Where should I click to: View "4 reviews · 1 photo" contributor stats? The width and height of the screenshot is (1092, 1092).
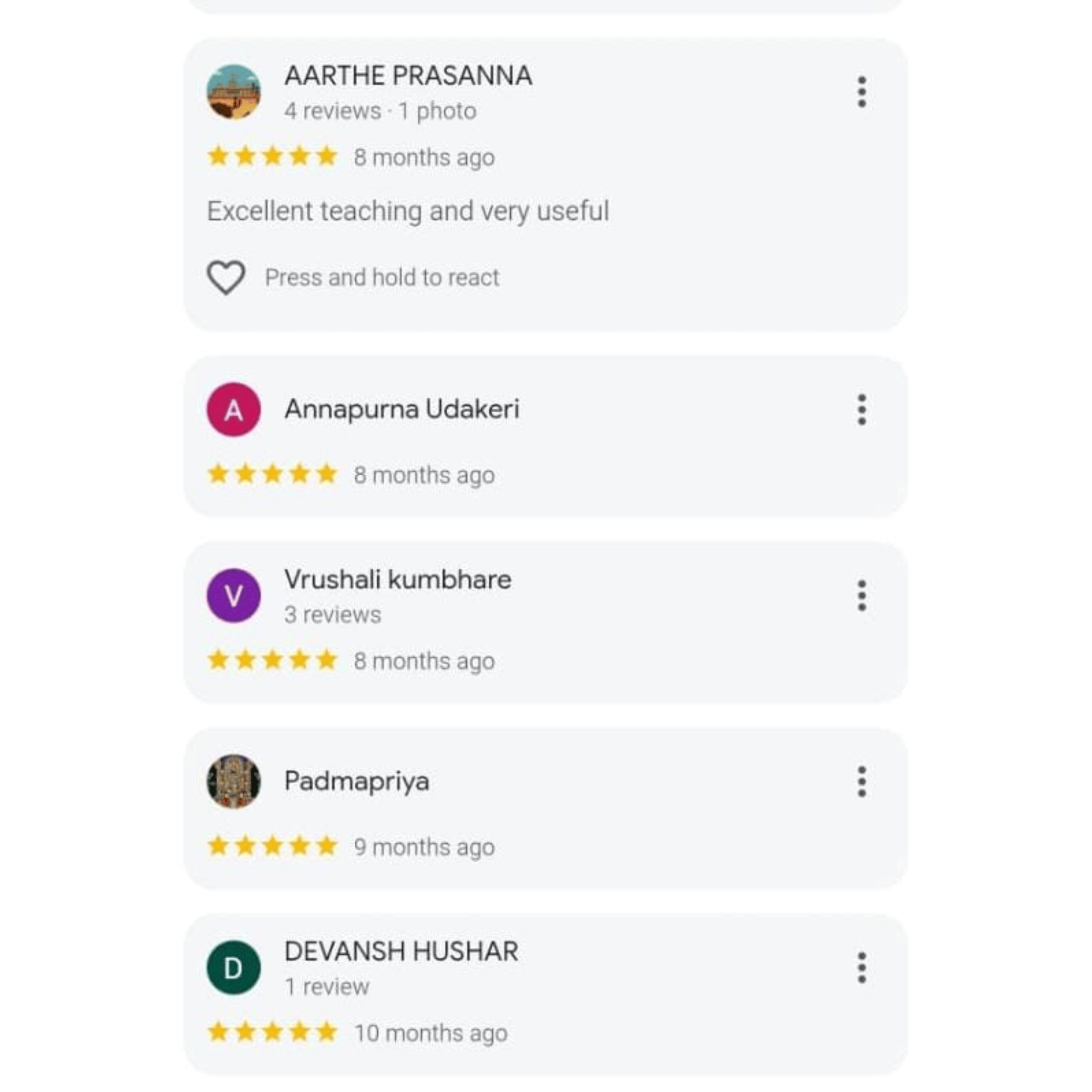[380, 111]
